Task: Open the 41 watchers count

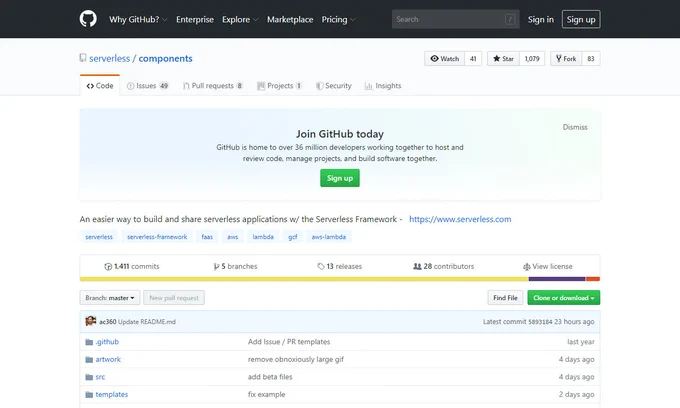Action: click(x=473, y=59)
